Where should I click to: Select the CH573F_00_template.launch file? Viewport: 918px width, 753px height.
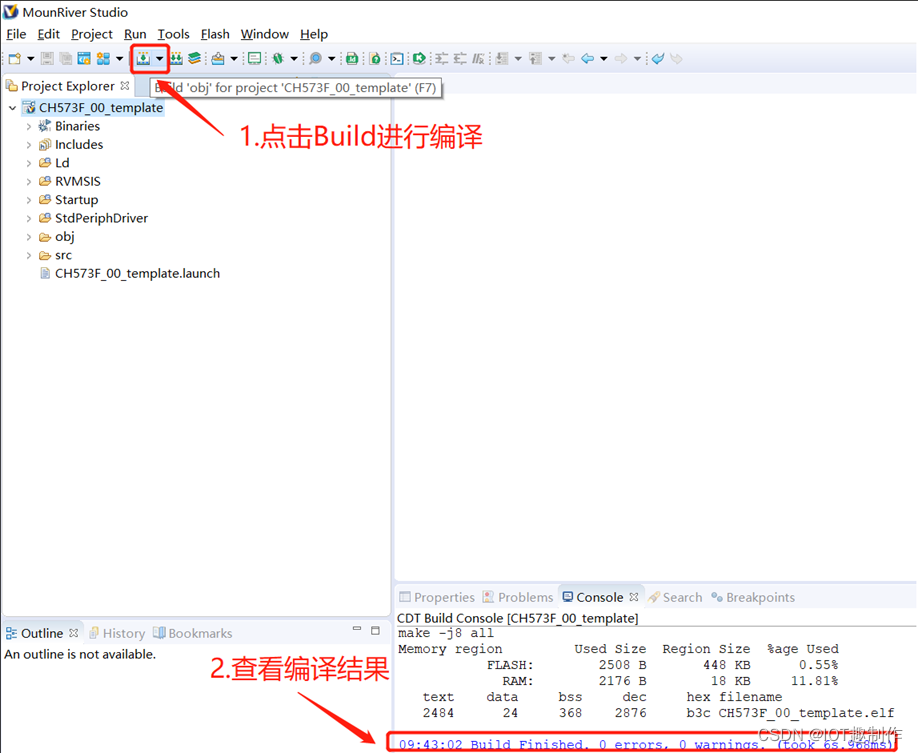pos(129,273)
